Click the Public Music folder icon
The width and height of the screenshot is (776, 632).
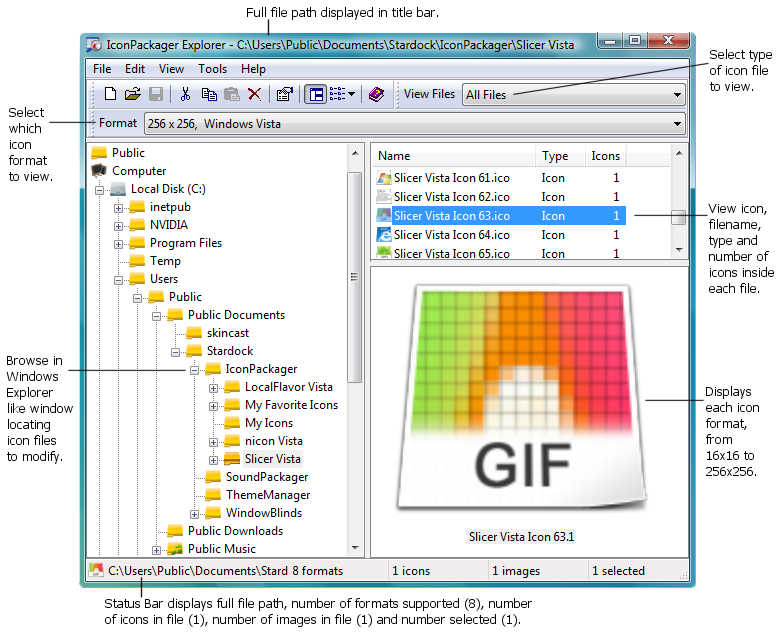(x=175, y=548)
